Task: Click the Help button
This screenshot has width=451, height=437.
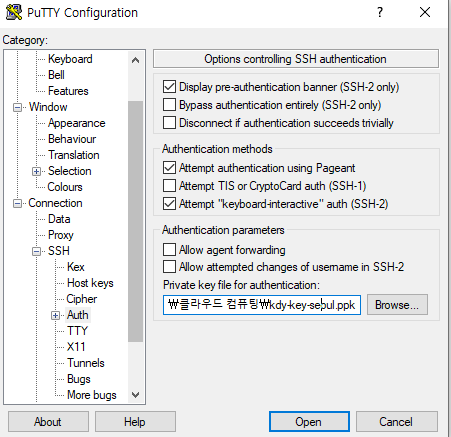Action: pyautogui.click(x=135, y=422)
